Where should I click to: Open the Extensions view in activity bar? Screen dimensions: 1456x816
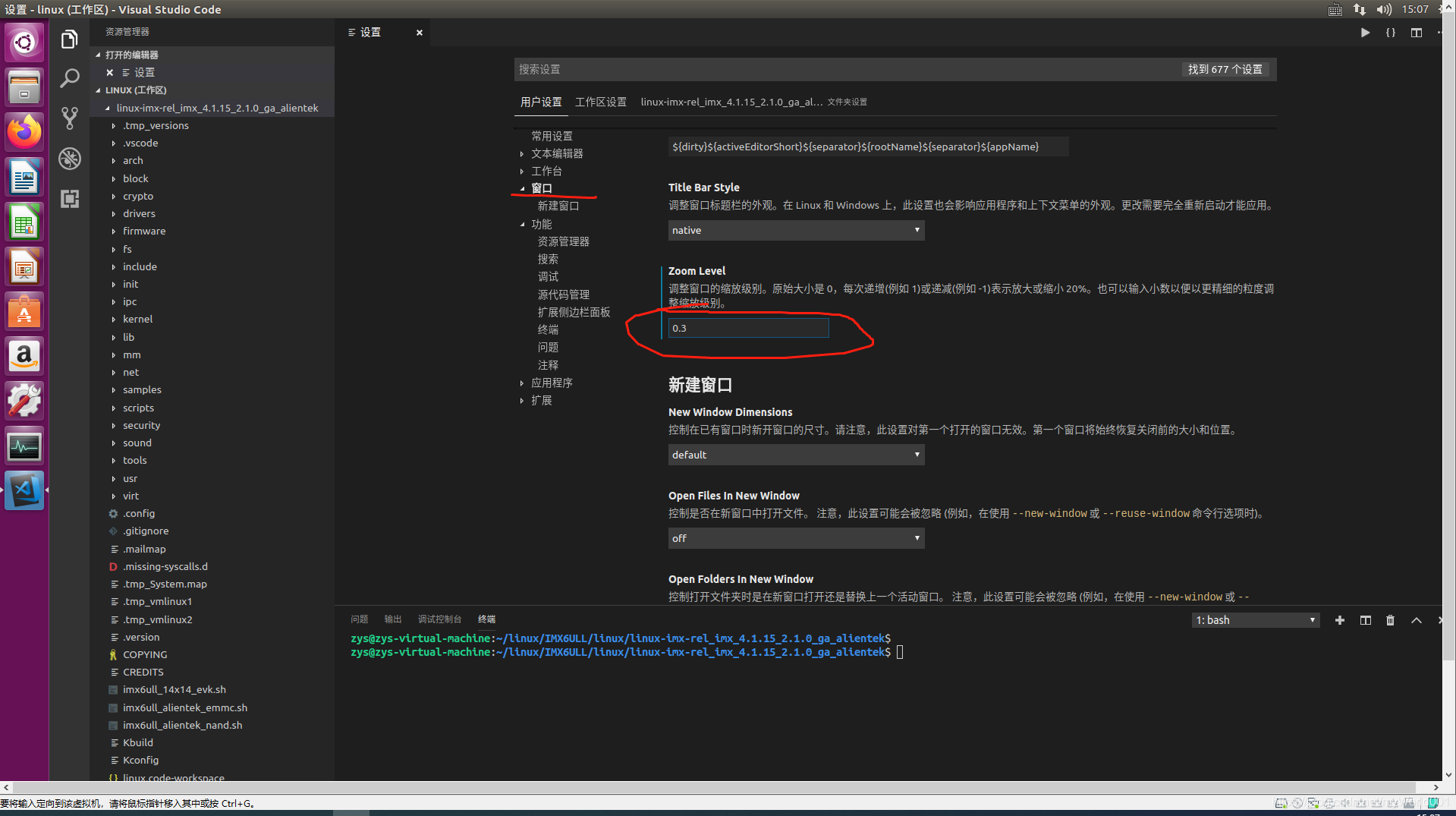coord(69,198)
